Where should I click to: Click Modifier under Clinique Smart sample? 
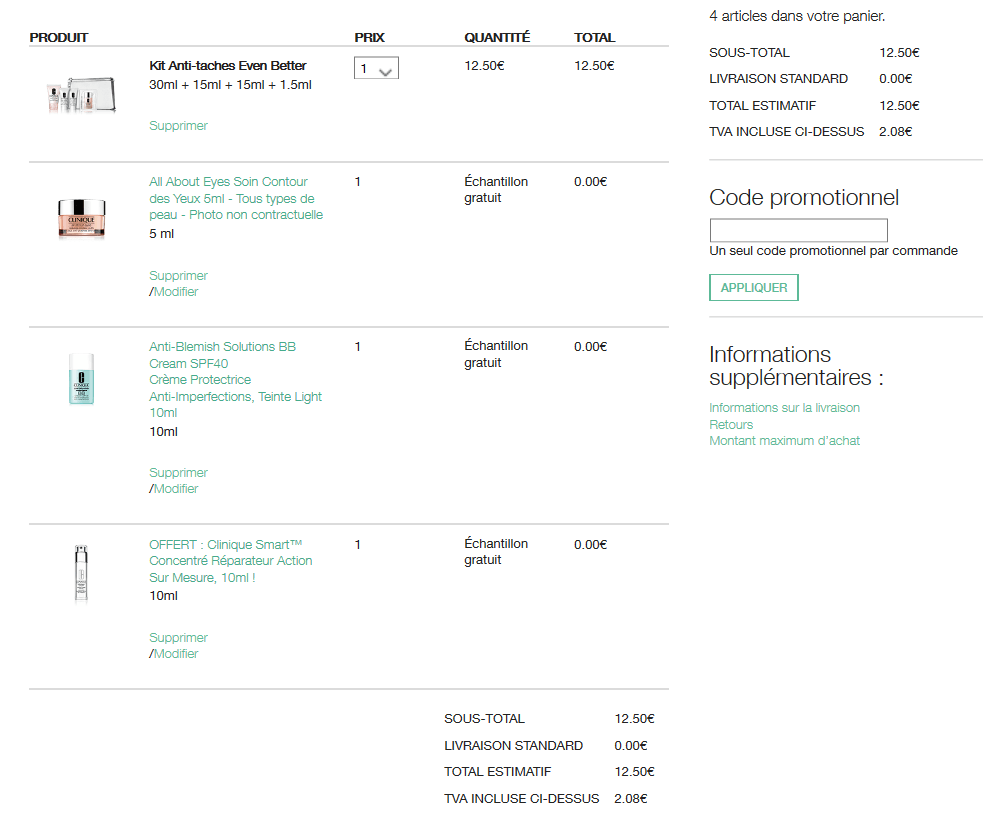(x=176, y=654)
